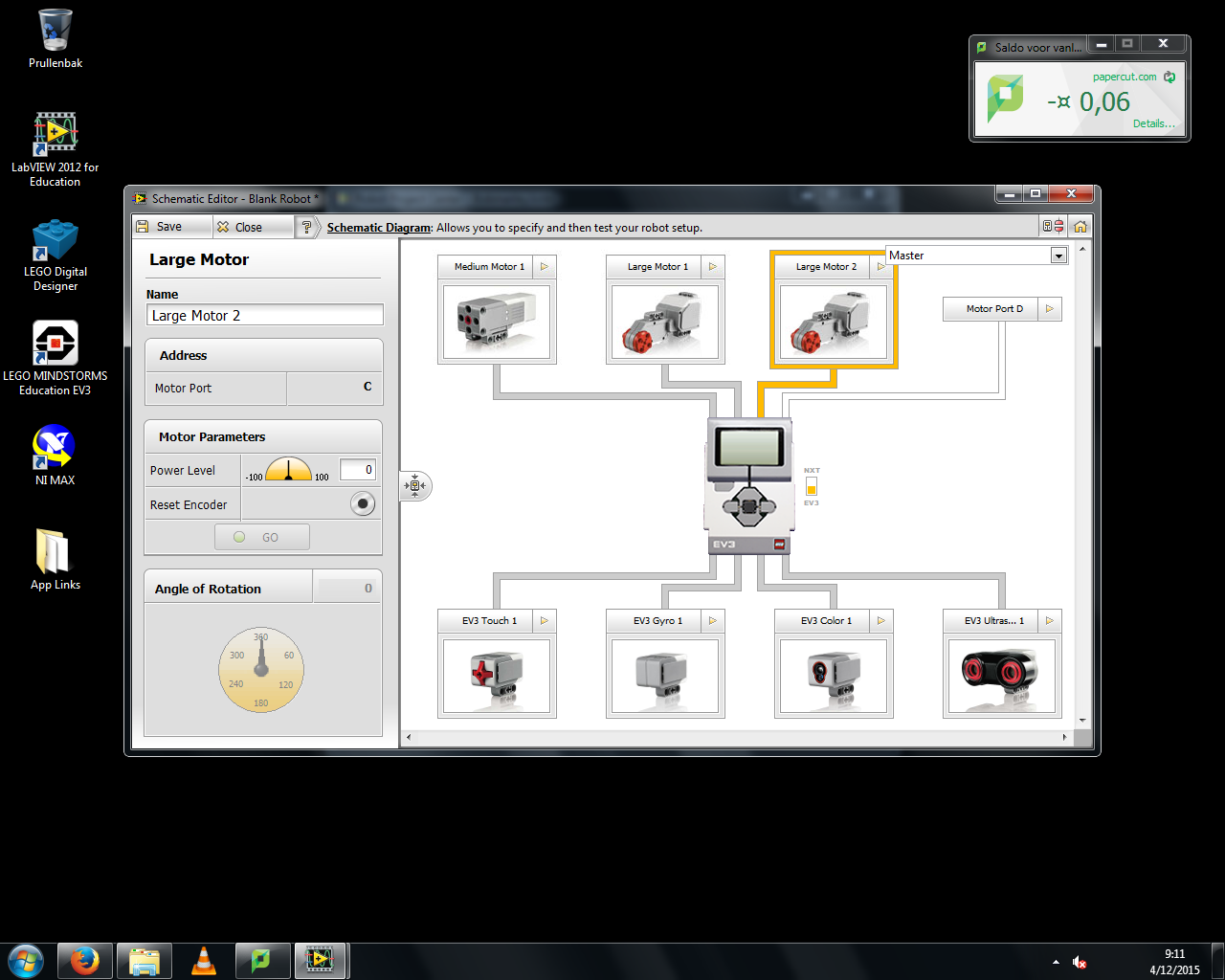Select the EV3 Color 1 sensor image
This screenshot has width=1225, height=980.
tap(834, 676)
